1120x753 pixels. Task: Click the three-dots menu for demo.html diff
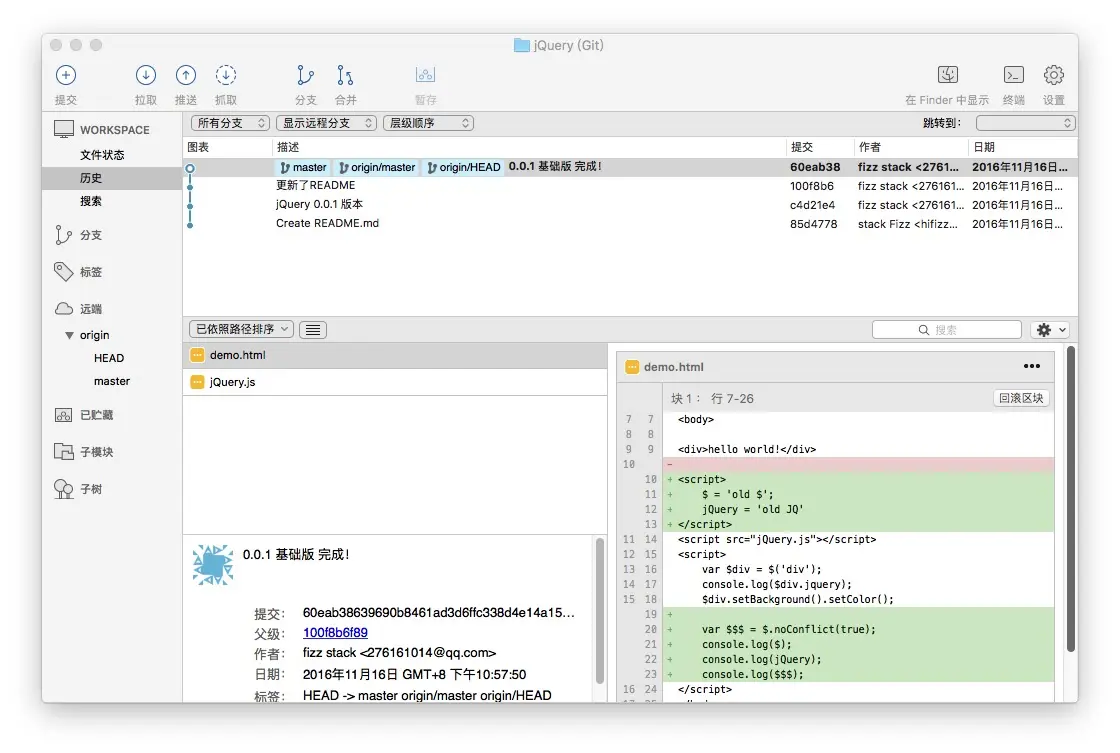(1031, 366)
